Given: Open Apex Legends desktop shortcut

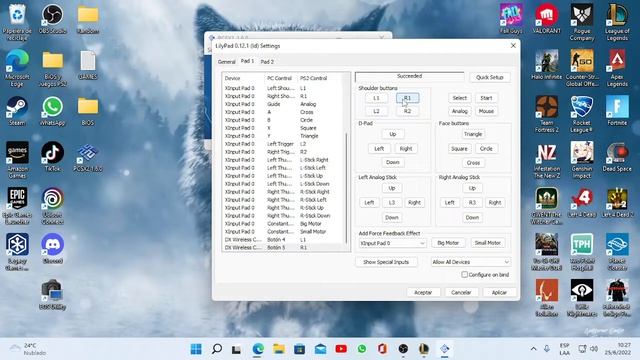Looking at the screenshot, I should (617, 68).
